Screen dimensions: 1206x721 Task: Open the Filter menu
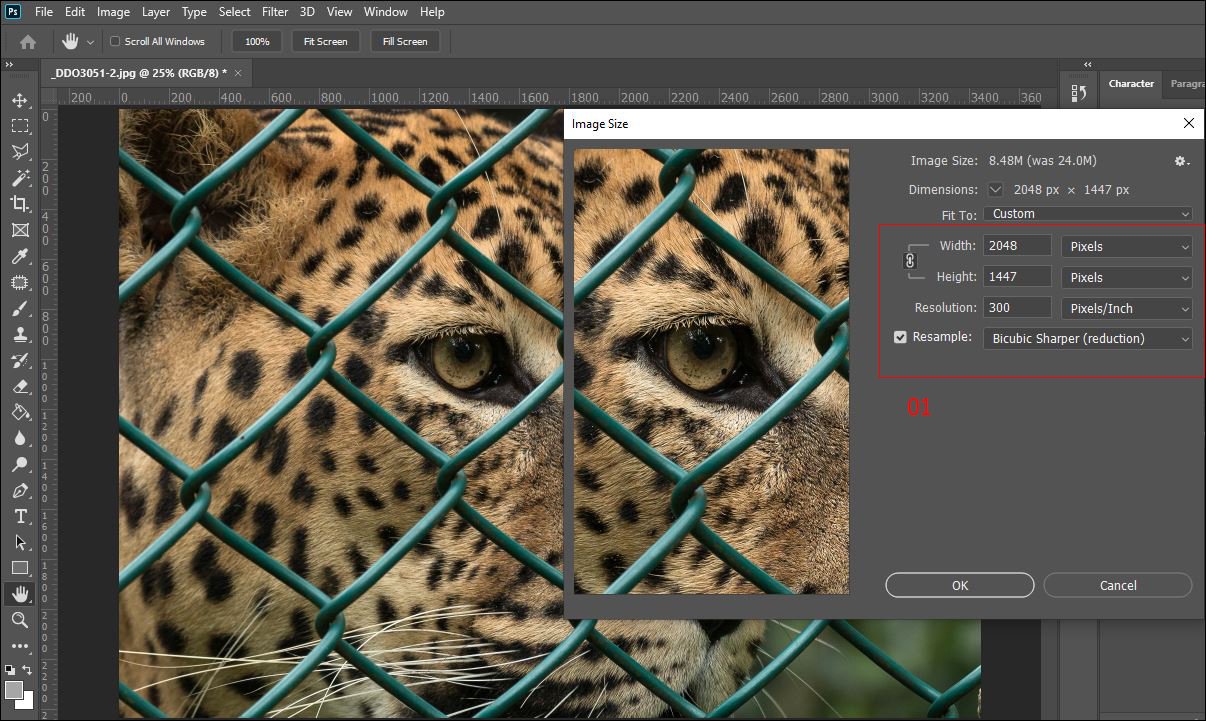coord(274,11)
